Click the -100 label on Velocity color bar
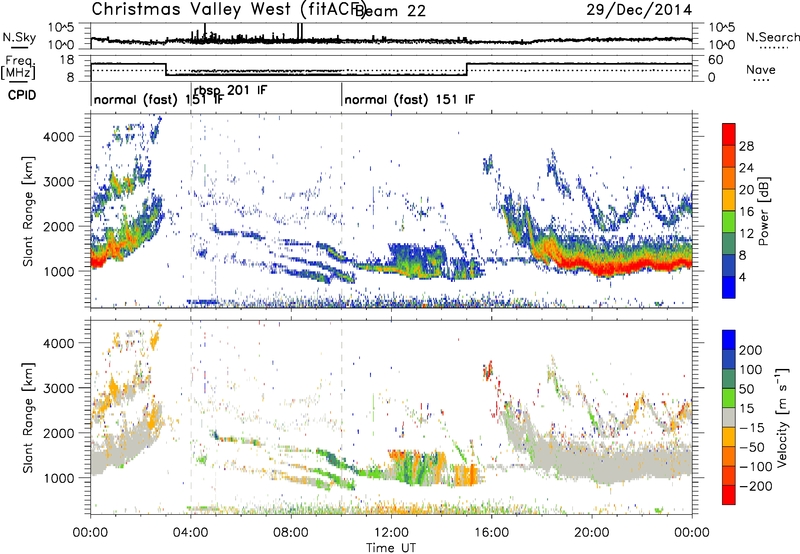Screen dimensions: 800x554 click(755, 467)
